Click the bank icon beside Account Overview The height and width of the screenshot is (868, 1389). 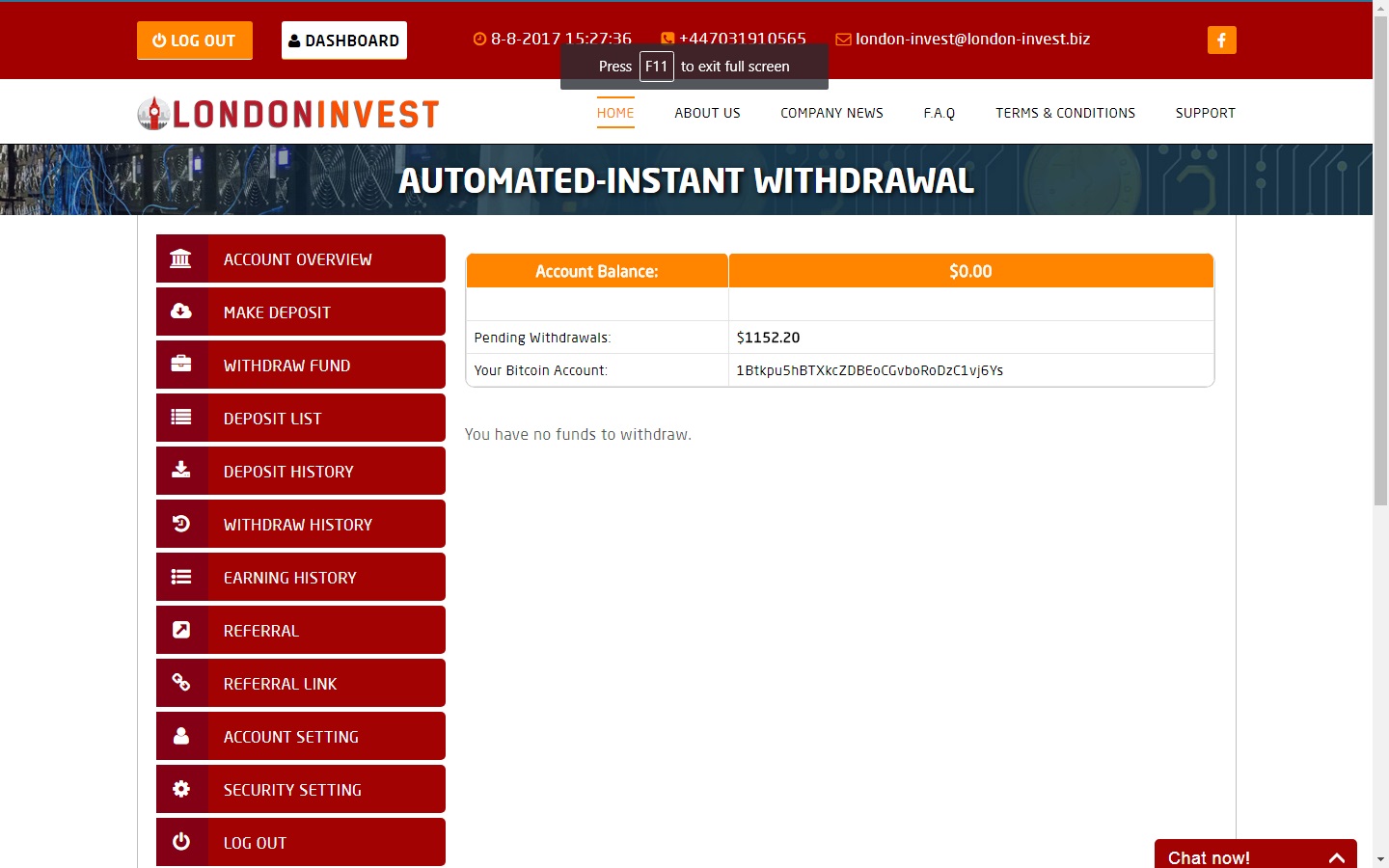[x=180, y=258]
